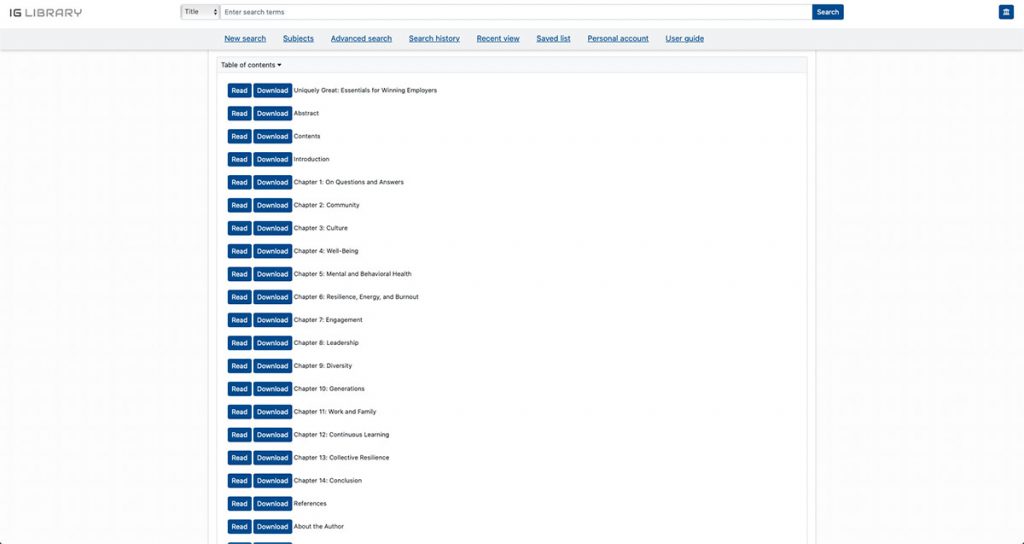This screenshot has width=1024, height=544.
Task: Download About the Author
Action: coord(272,526)
